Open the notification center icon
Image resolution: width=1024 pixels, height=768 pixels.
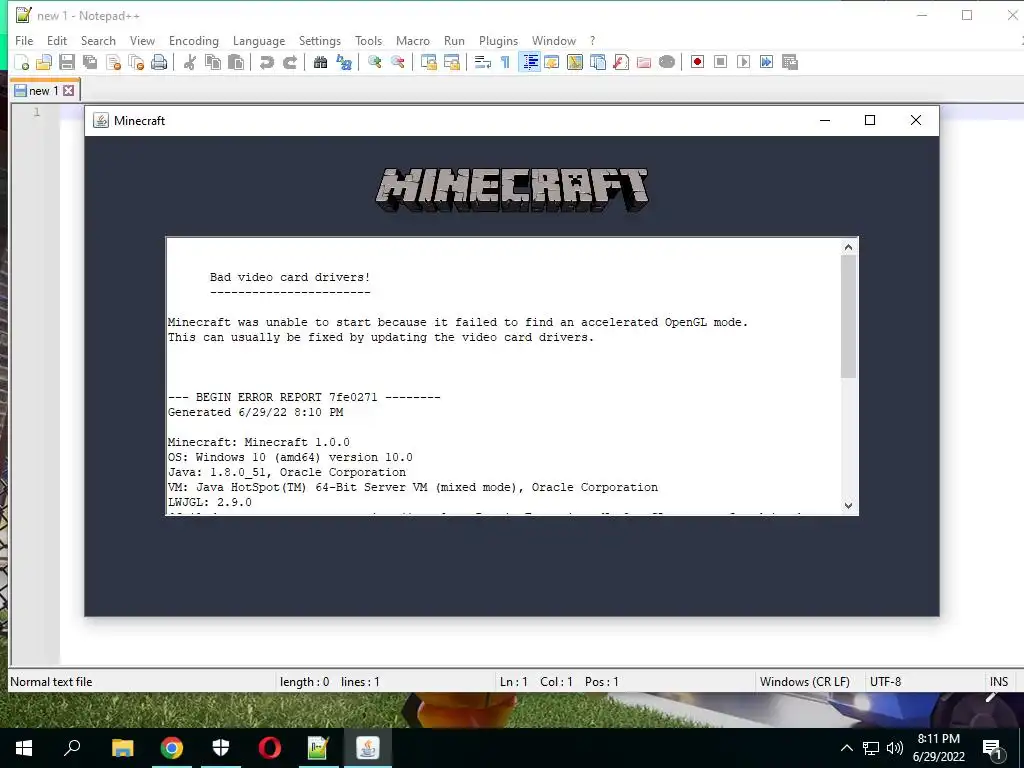pos(993,748)
